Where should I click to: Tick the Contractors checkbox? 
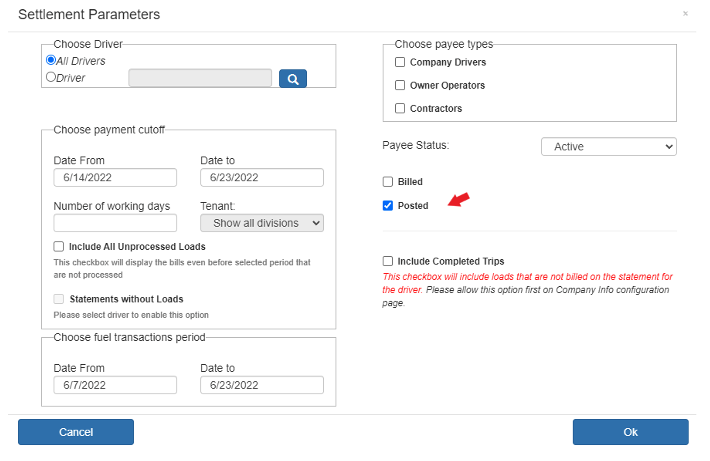click(400, 108)
